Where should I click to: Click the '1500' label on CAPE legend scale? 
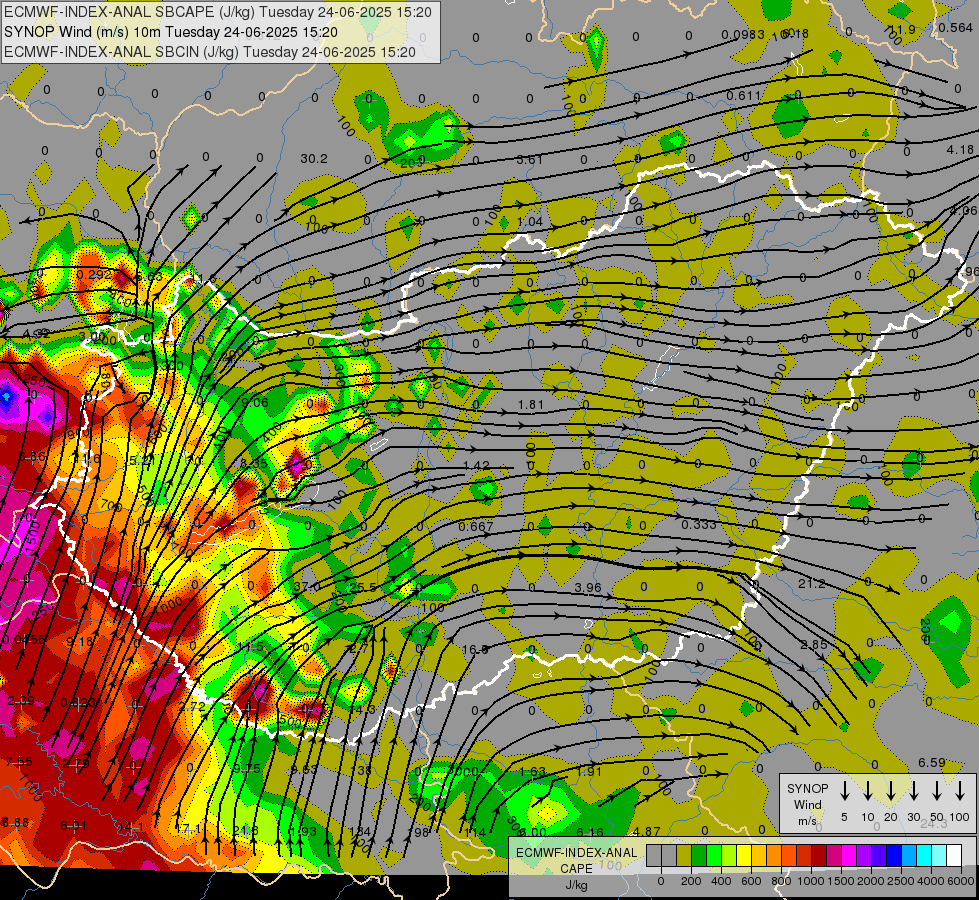click(x=841, y=881)
